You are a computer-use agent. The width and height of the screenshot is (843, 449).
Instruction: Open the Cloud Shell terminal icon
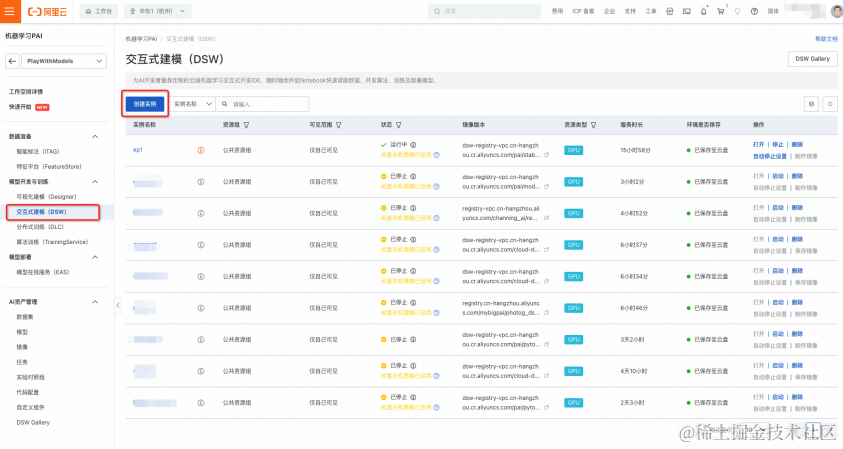tap(687, 11)
